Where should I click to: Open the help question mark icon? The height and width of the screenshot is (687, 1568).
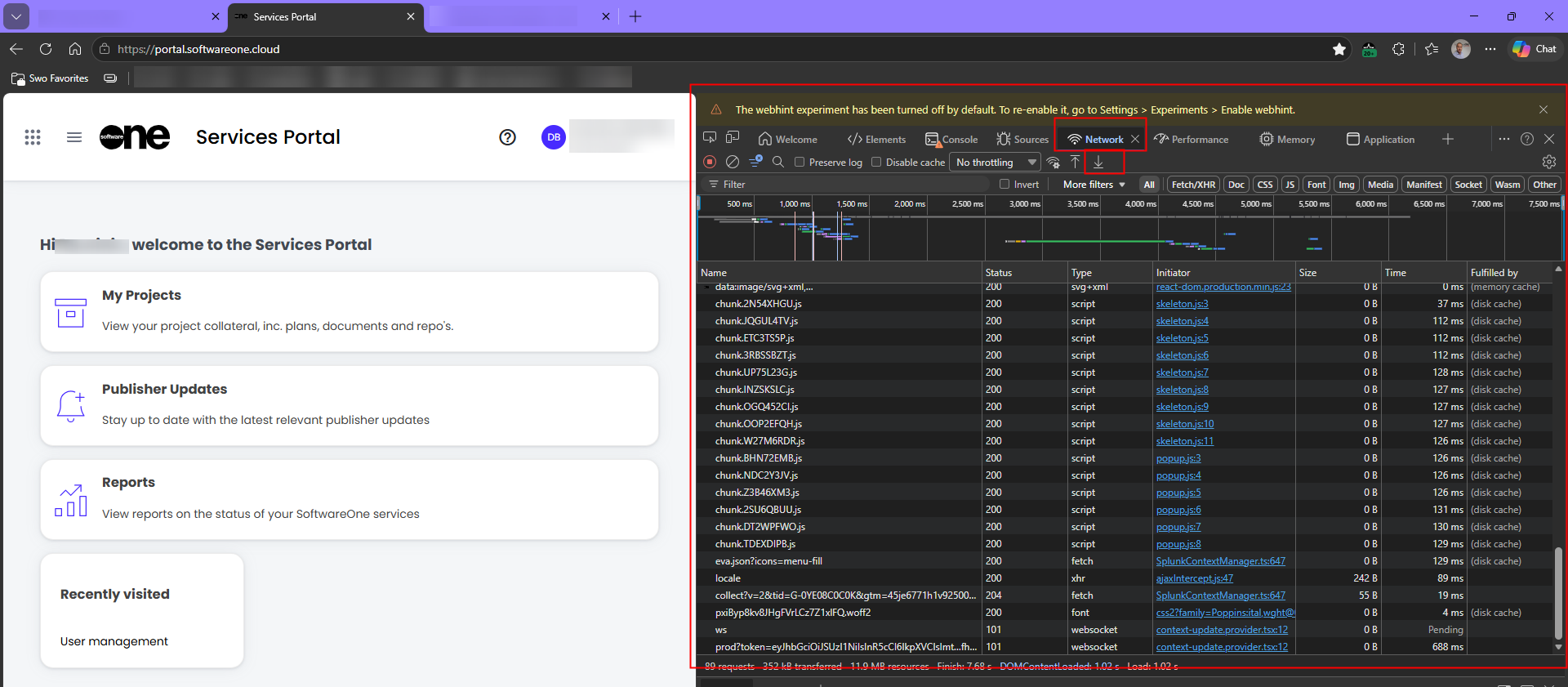tap(507, 137)
